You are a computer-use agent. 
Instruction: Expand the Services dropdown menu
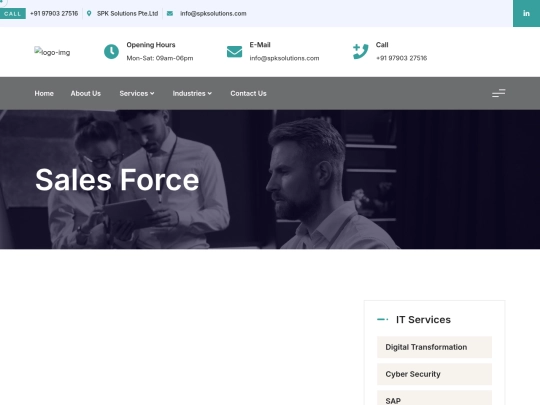click(x=137, y=93)
